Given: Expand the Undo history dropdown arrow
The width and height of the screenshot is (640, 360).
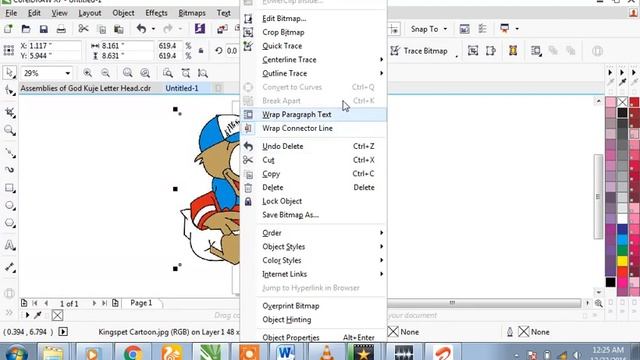Looking at the screenshot, I should coord(153,29).
